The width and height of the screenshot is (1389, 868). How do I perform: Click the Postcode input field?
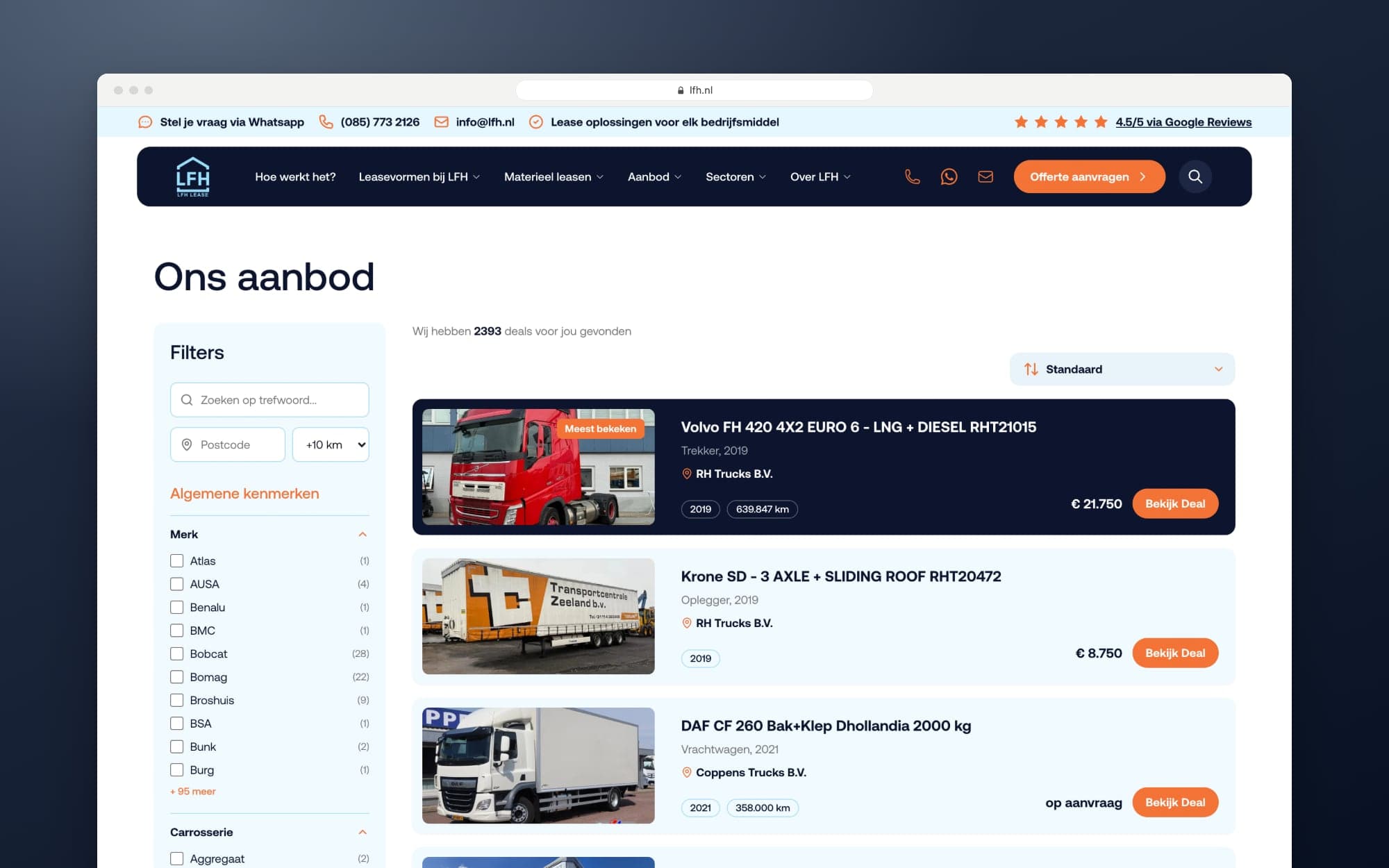pyautogui.click(x=228, y=444)
